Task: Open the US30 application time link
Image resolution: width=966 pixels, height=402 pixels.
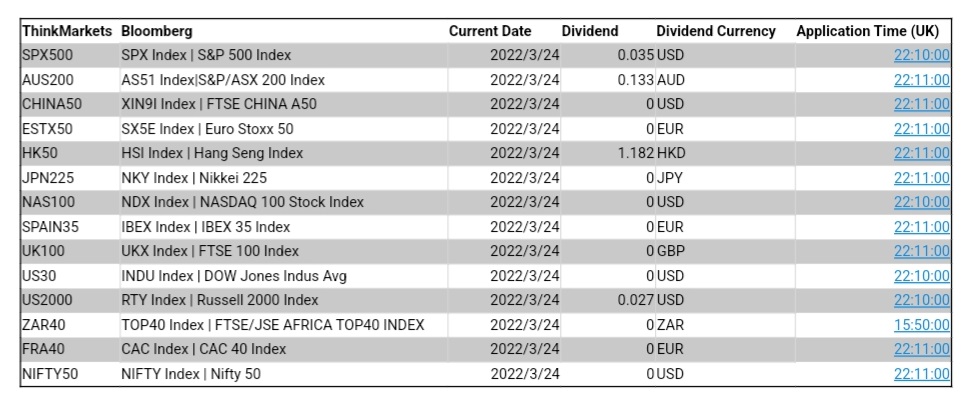Action: point(921,276)
